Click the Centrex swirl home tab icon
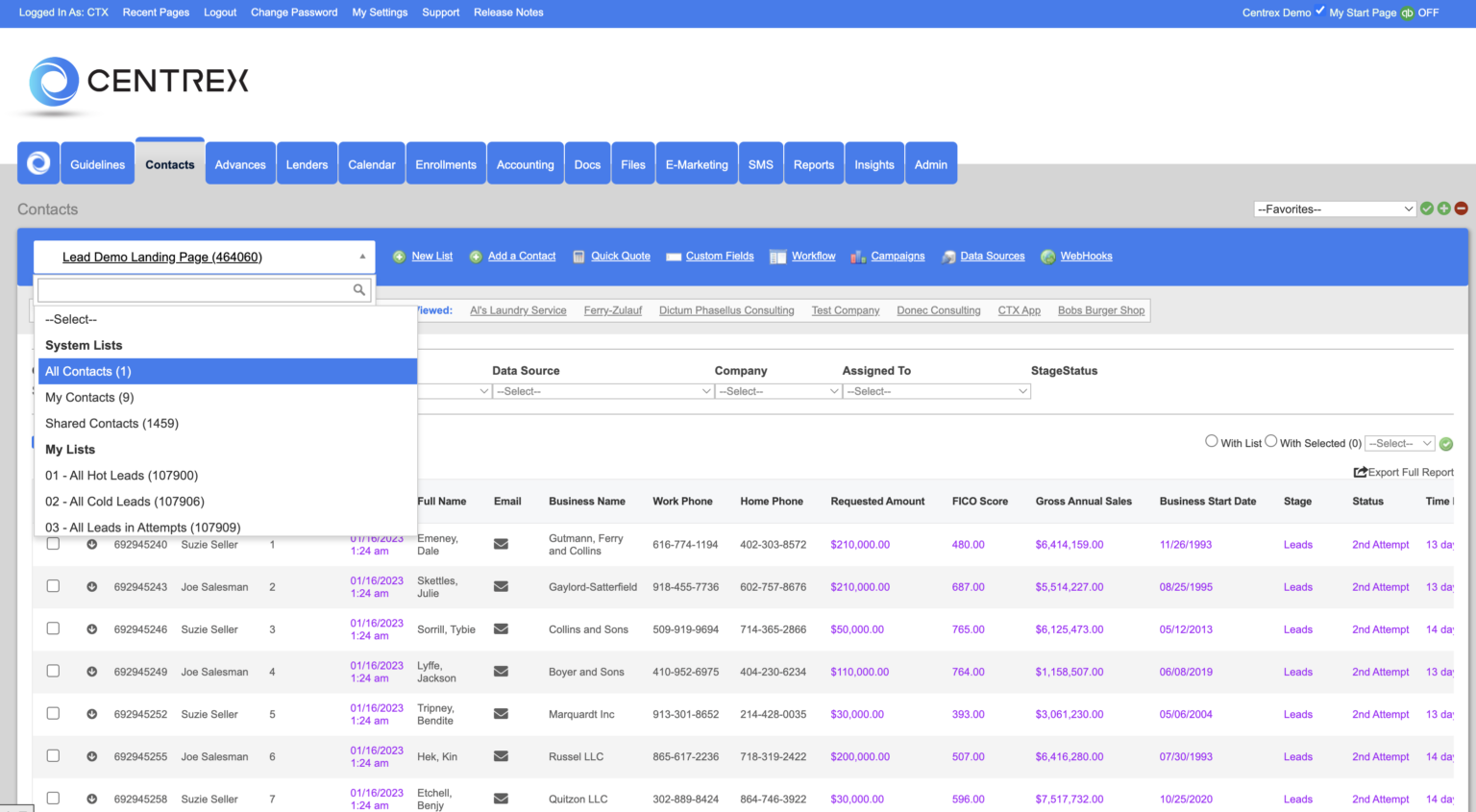This screenshot has width=1476, height=812. (38, 163)
